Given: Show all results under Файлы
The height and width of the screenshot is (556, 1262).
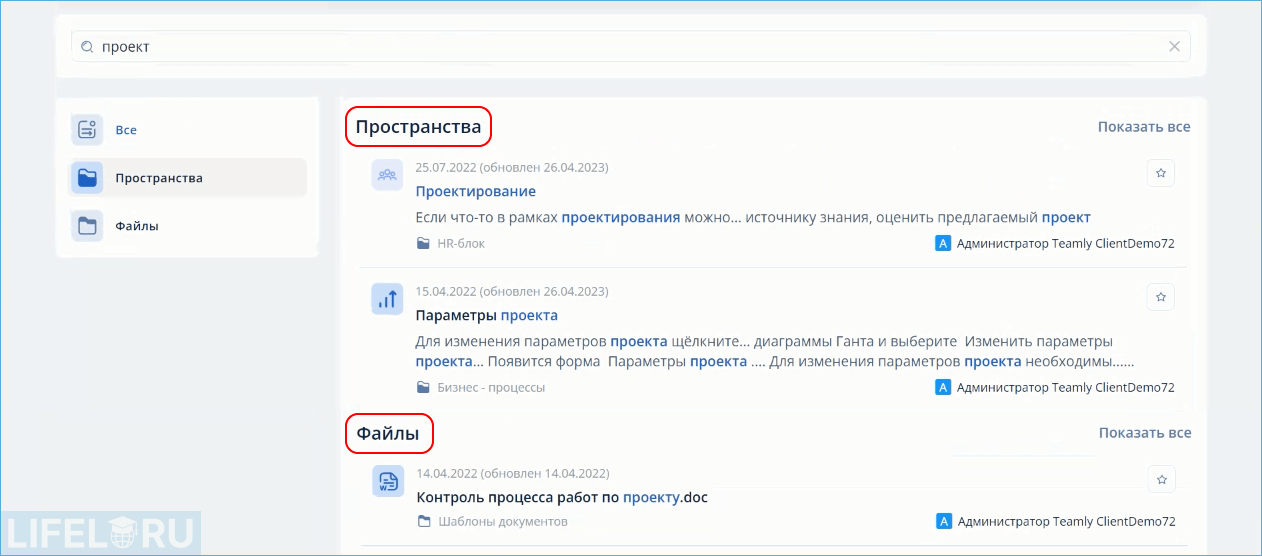Looking at the screenshot, I should pos(1145,433).
